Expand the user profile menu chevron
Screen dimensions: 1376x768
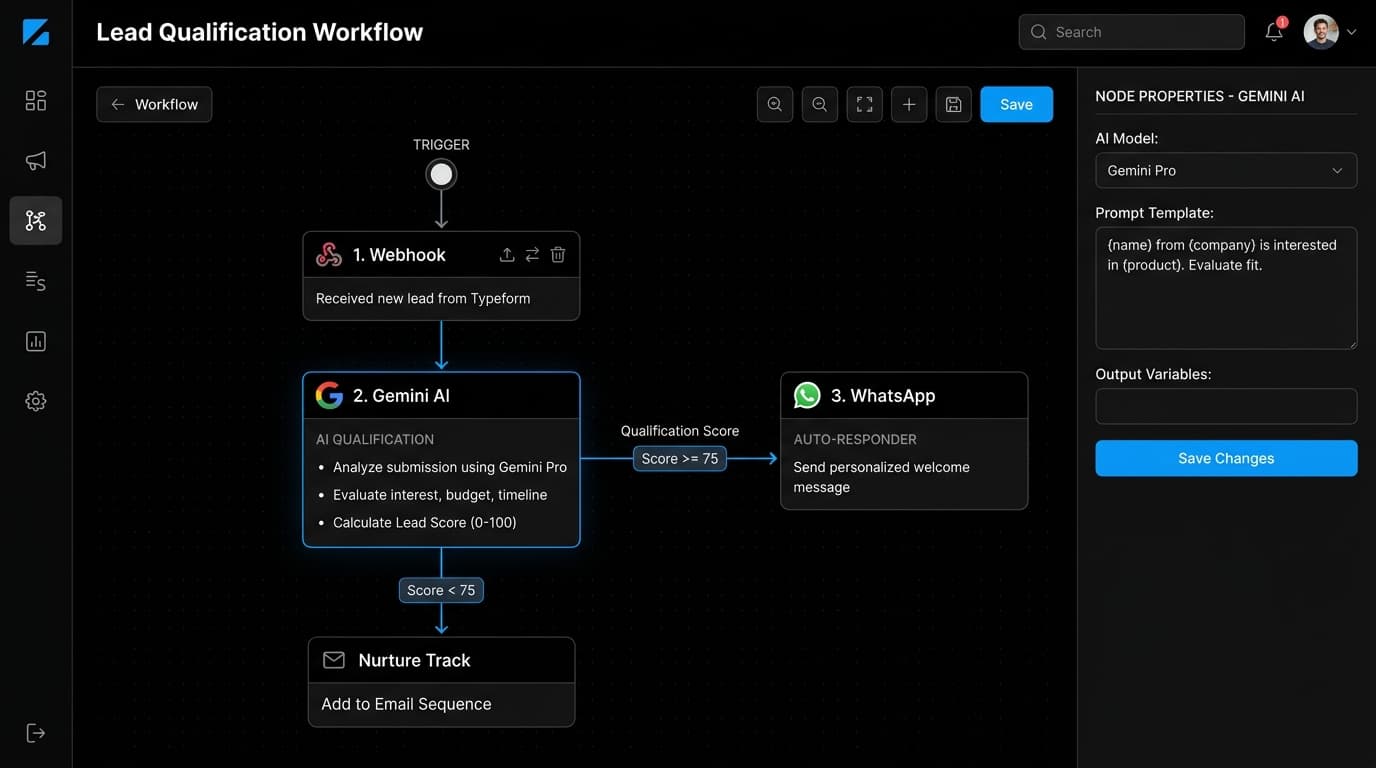(1352, 32)
